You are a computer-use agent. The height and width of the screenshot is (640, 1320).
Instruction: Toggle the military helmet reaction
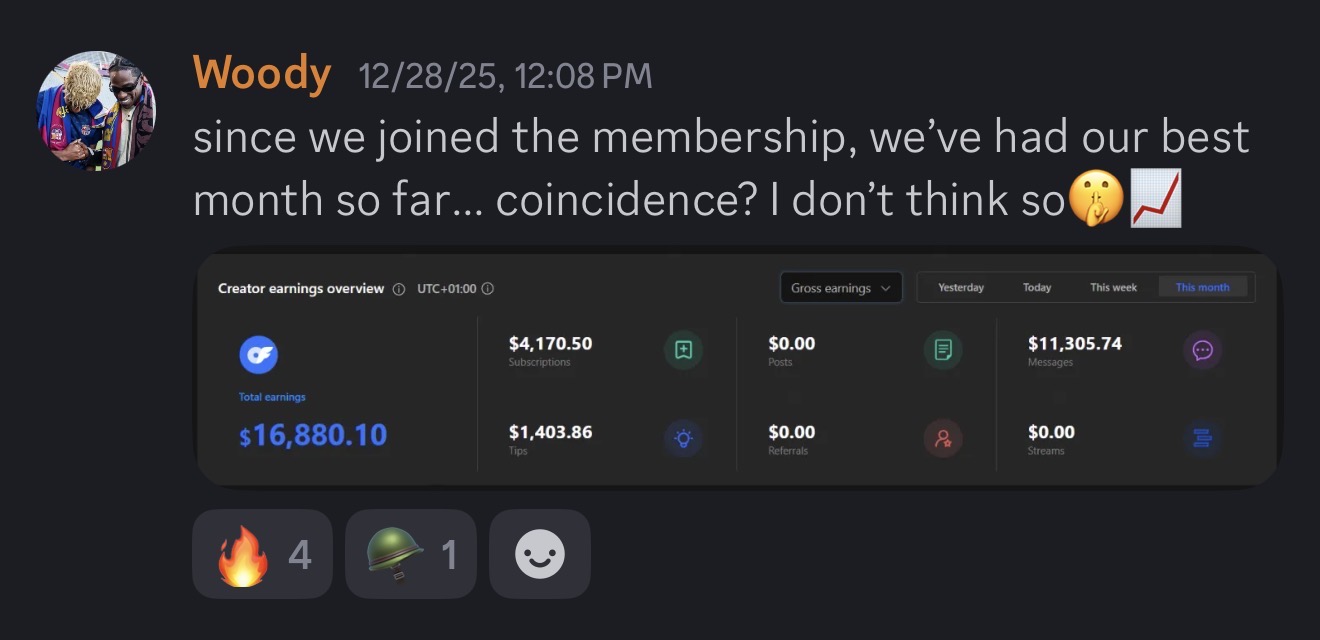410,554
